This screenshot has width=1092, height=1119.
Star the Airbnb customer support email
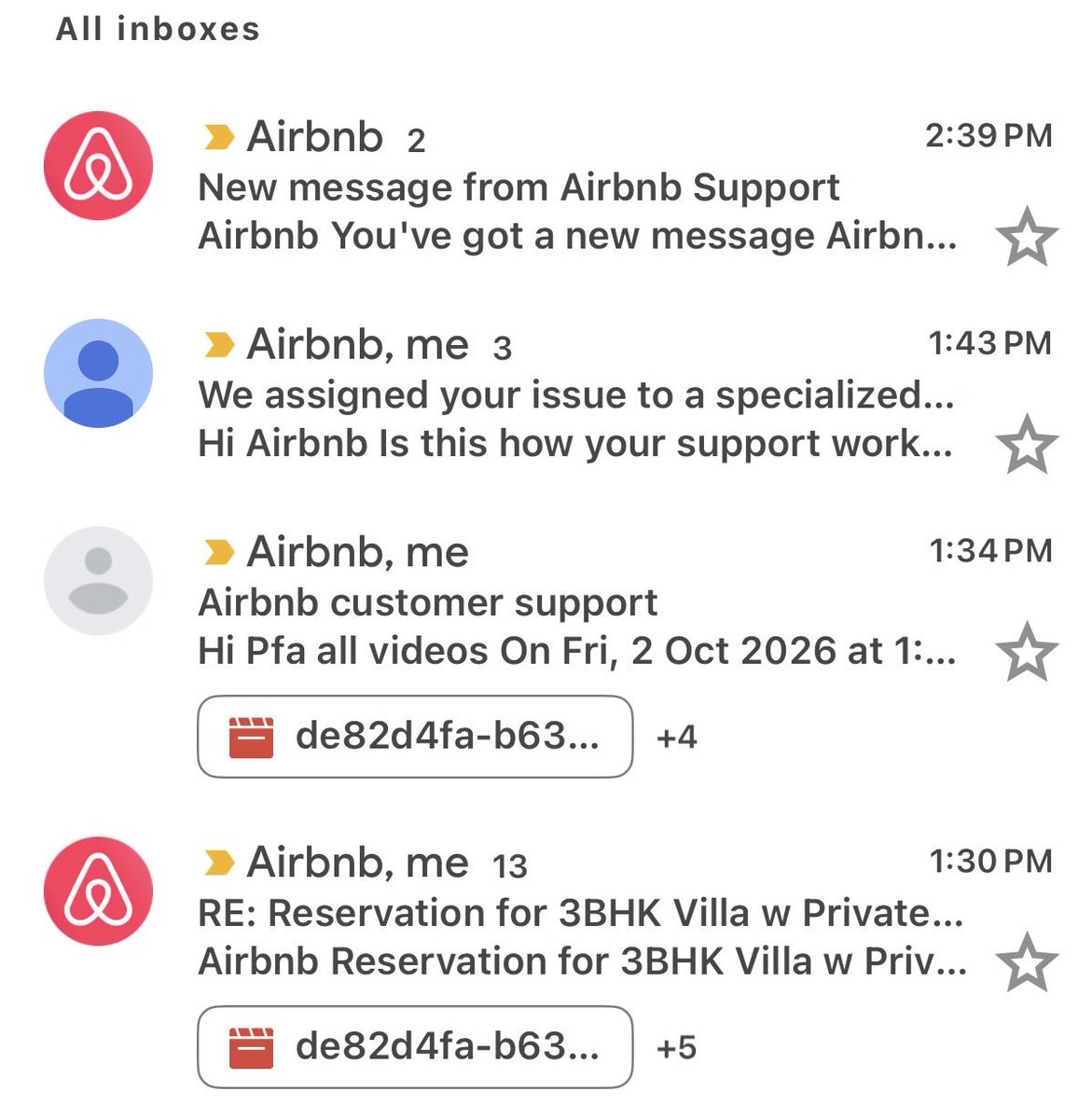coord(1027,653)
